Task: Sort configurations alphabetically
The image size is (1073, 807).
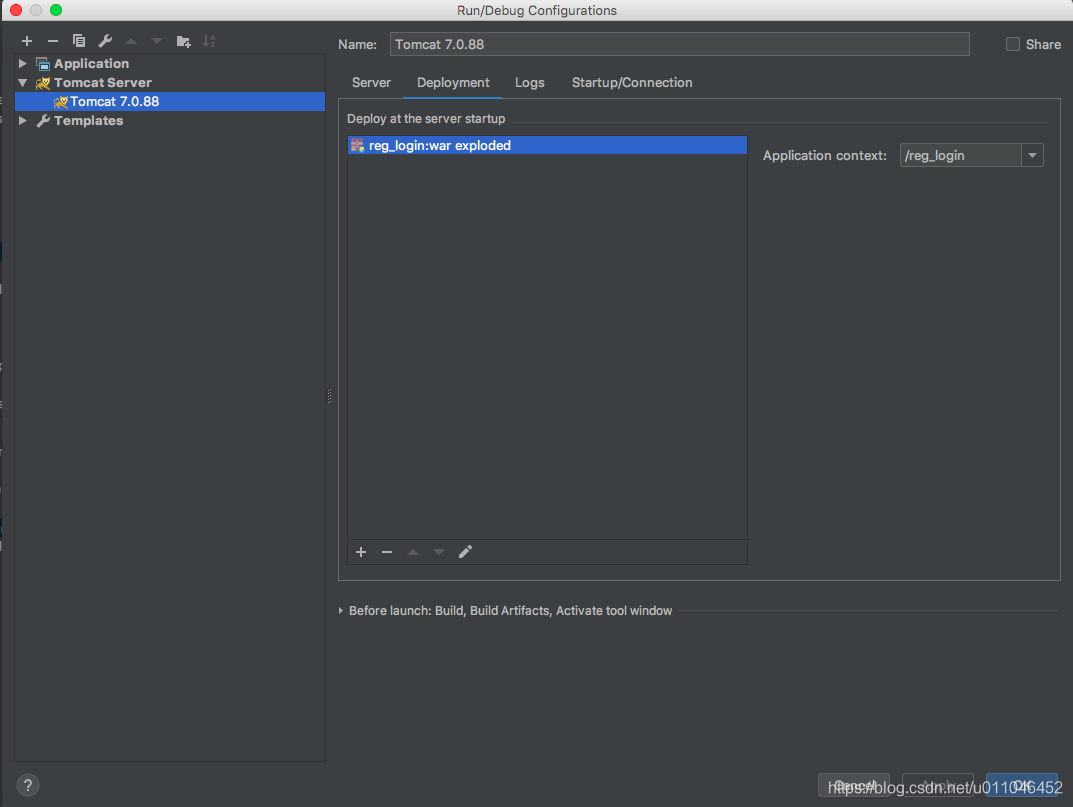Action: 209,41
